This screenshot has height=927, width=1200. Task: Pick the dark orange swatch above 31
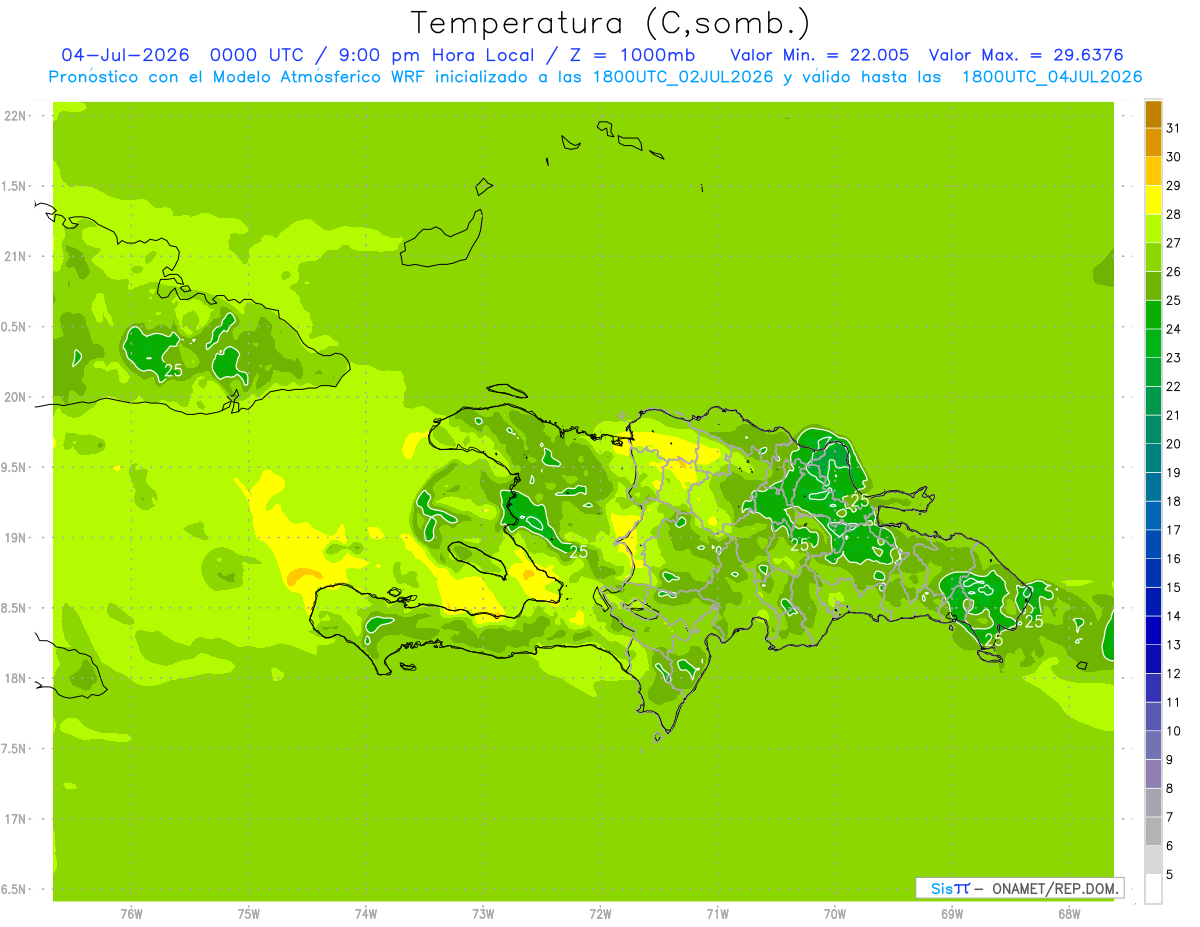pos(1153,113)
